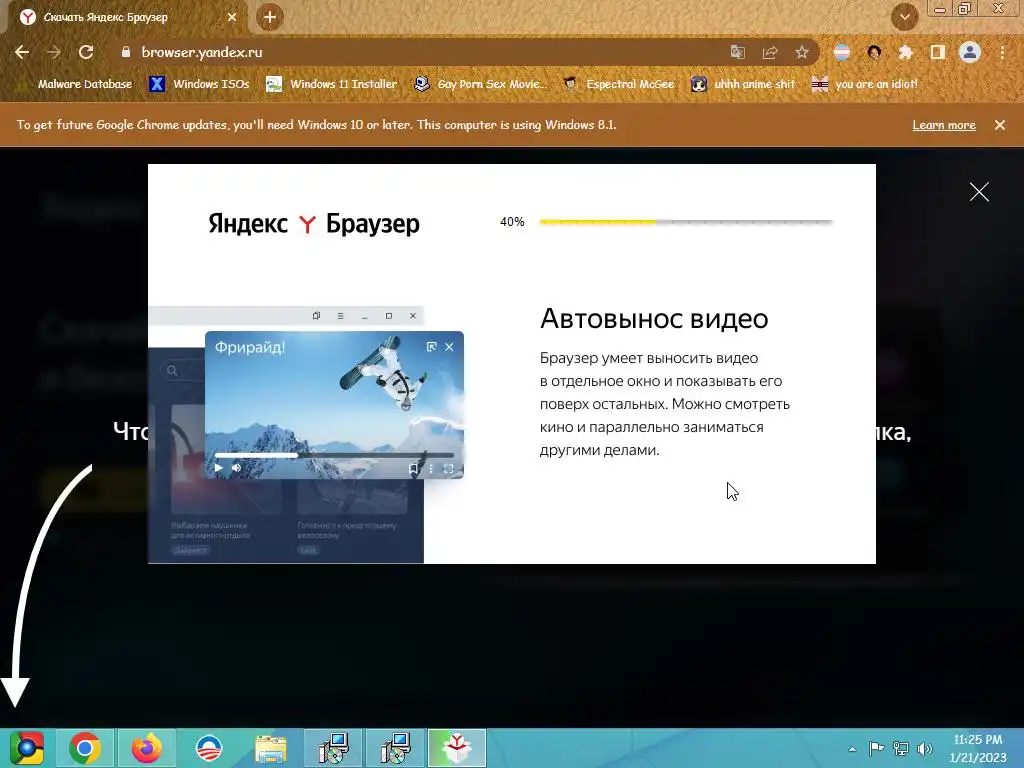Open video player more options dots
Viewport: 1024px width, 768px height.
(x=430, y=468)
